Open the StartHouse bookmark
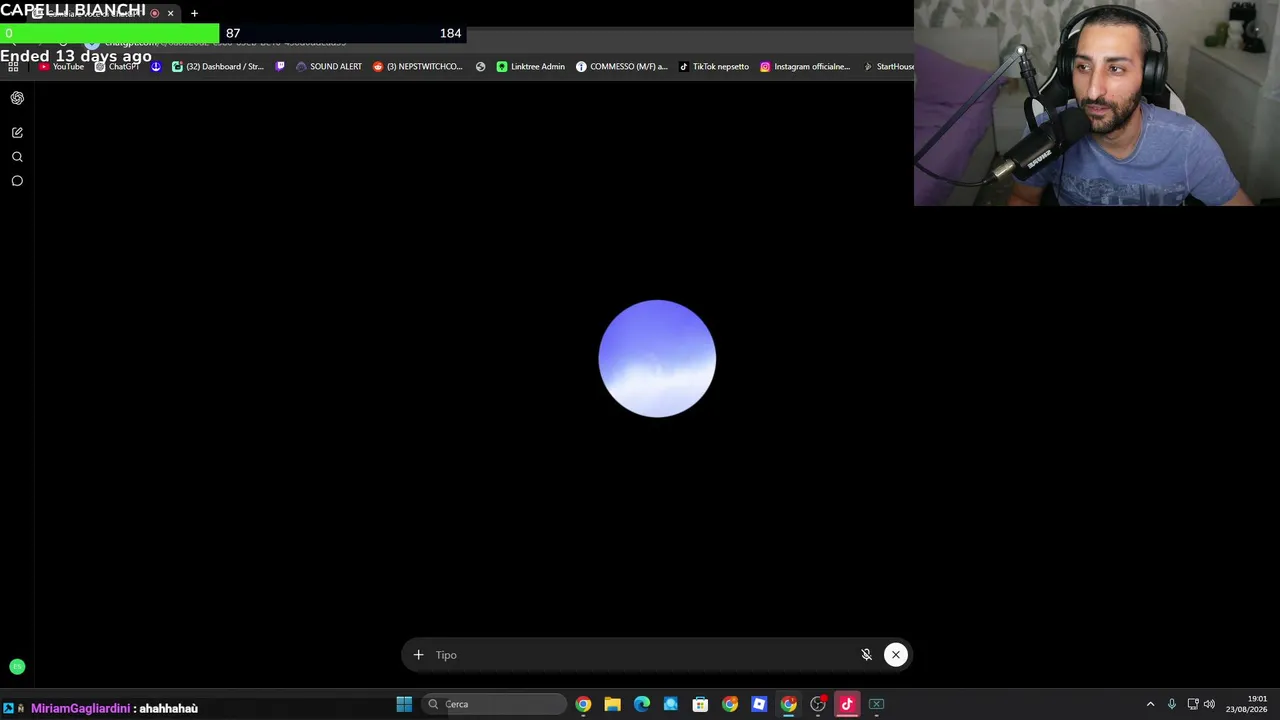Viewport: 1280px width, 720px height. 889,67
